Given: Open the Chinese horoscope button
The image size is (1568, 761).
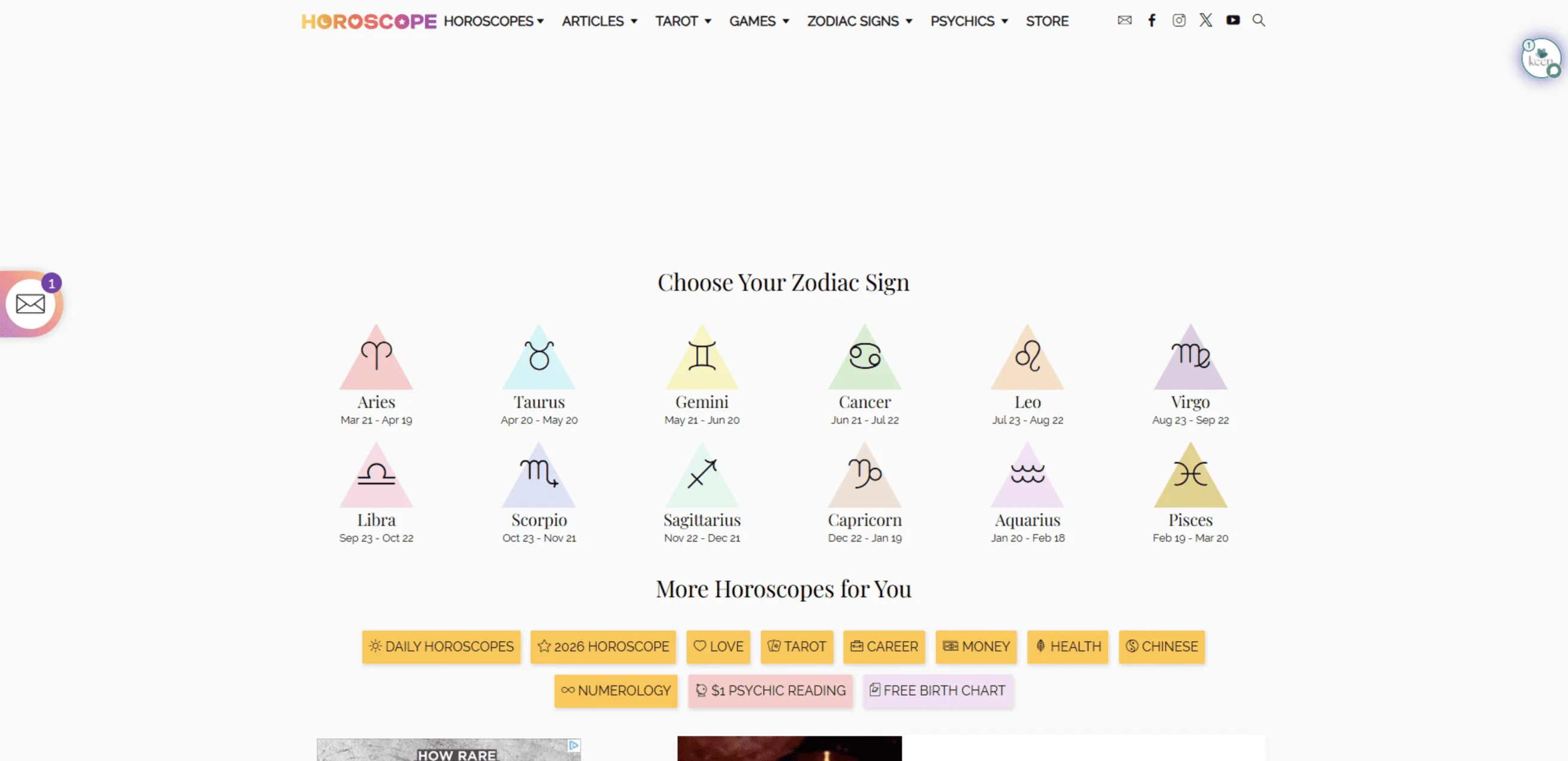Looking at the screenshot, I should [x=1162, y=647].
